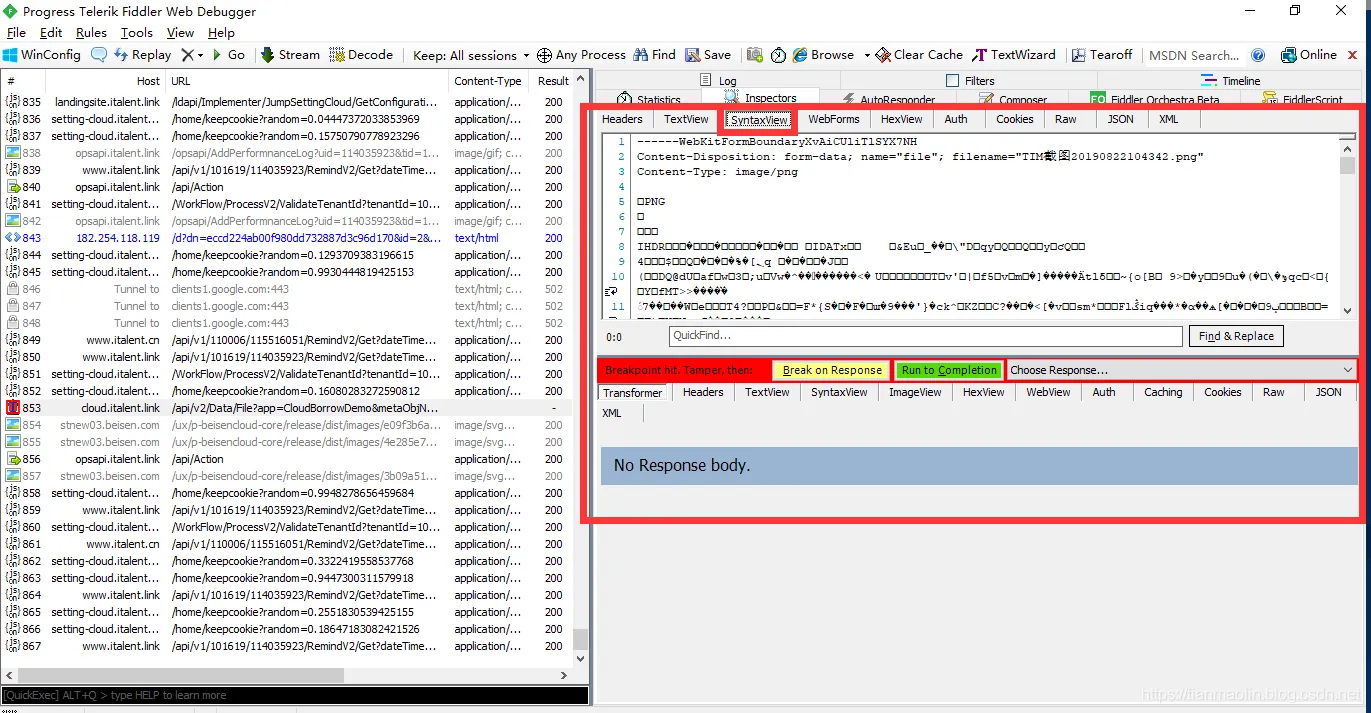
Task: Click the Find & Replace button
Action: [1236, 336]
